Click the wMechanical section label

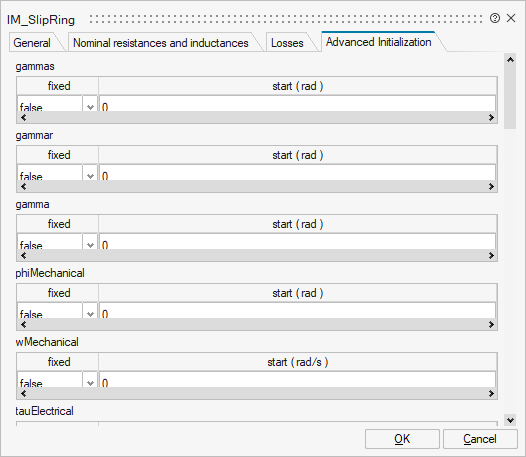coord(47,342)
